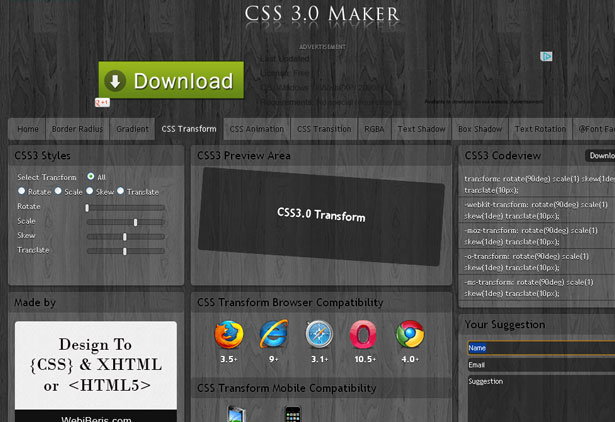Click the Skew slider handle
The width and height of the screenshot is (615, 422).
click(x=125, y=237)
